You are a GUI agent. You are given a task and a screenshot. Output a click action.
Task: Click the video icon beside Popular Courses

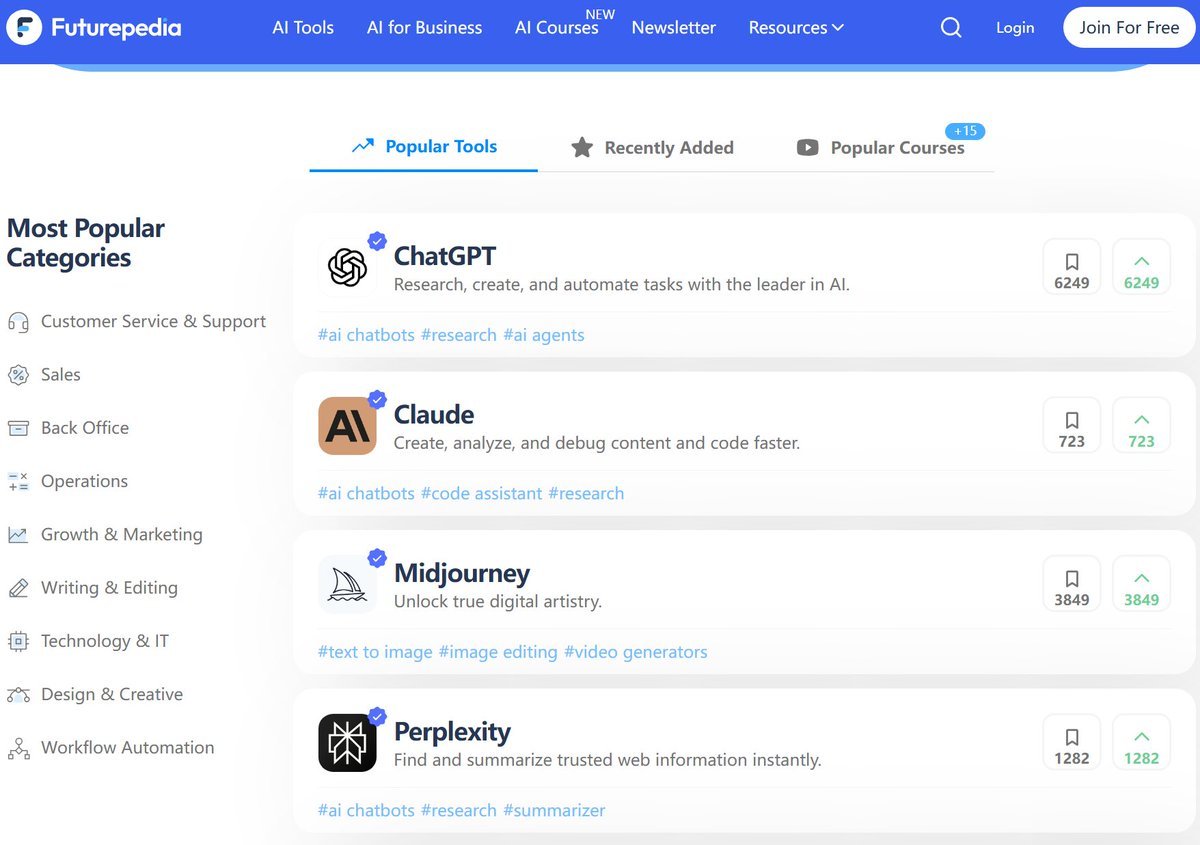pos(807,148)
